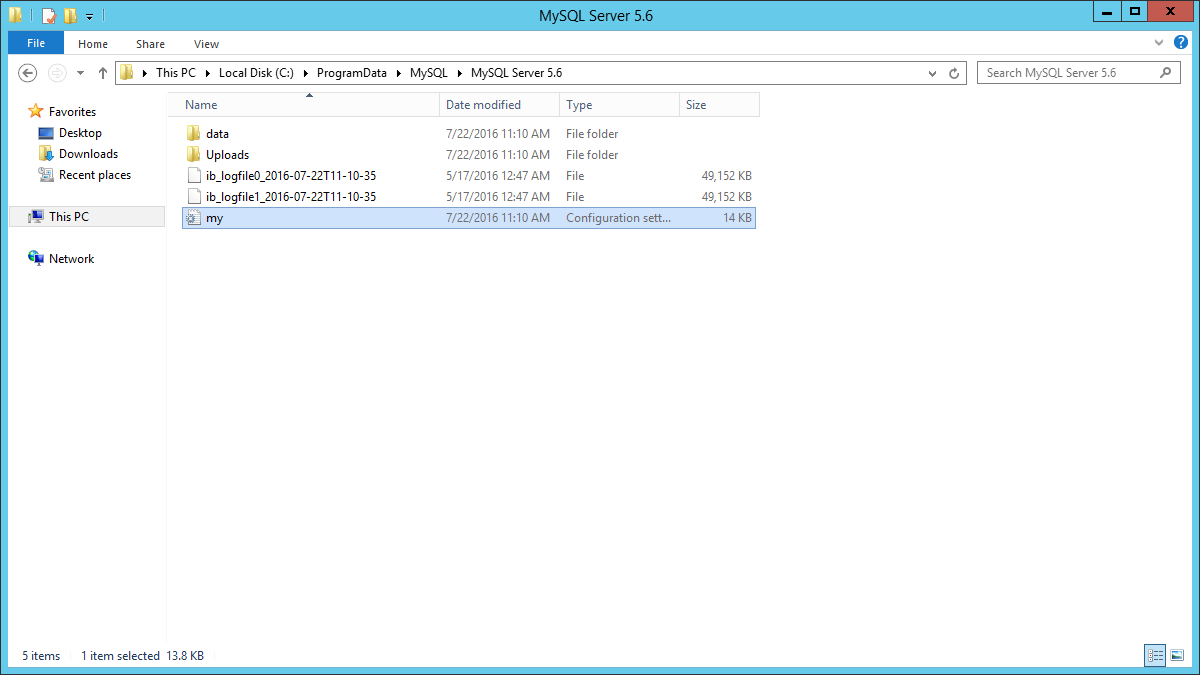The width and height of the screenshot is (1200, 675).
Task: Refresh the current folder view
Action: [x=954, y=73]
